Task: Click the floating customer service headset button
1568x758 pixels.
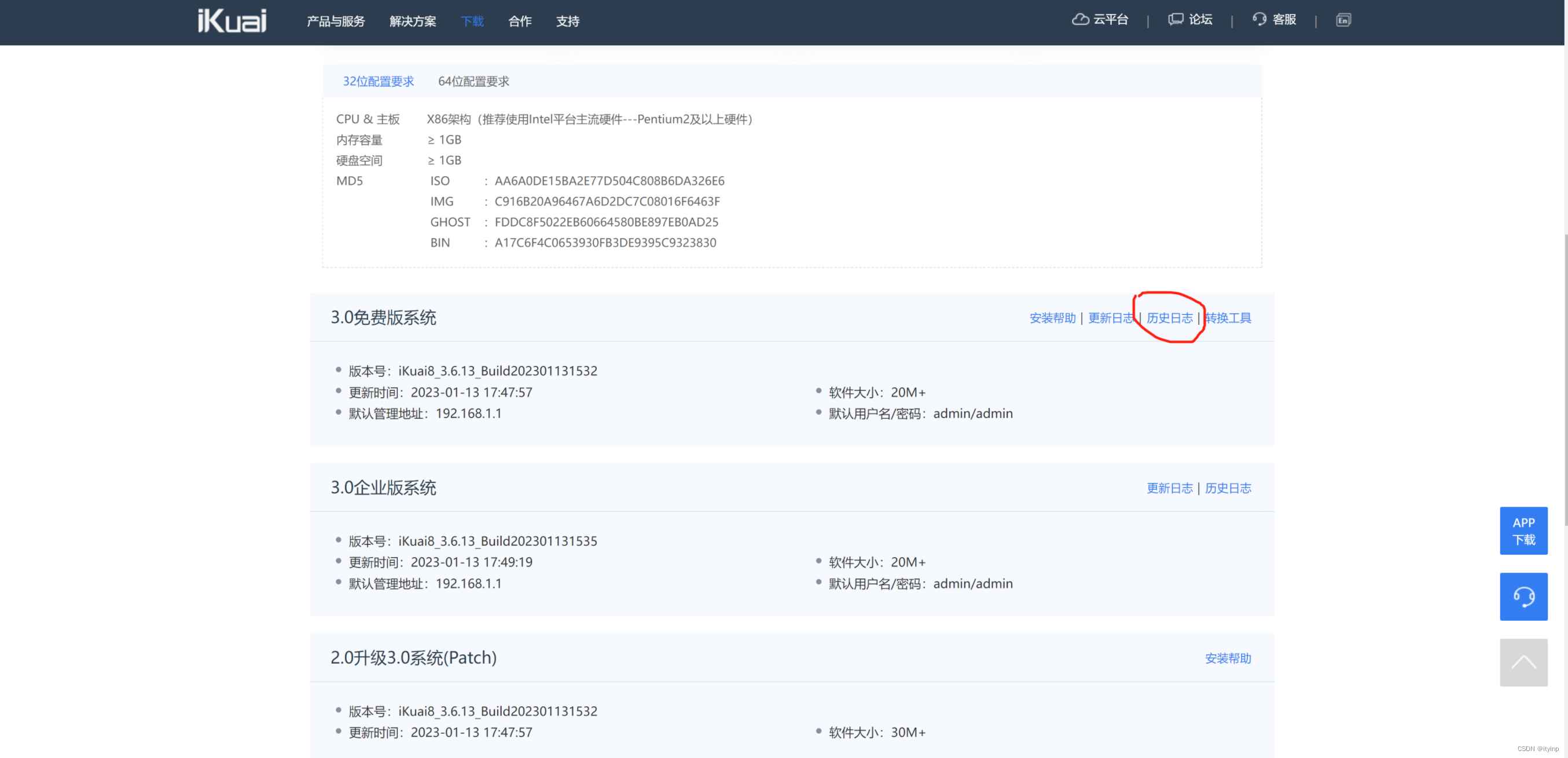Action: coord(1524,596)
